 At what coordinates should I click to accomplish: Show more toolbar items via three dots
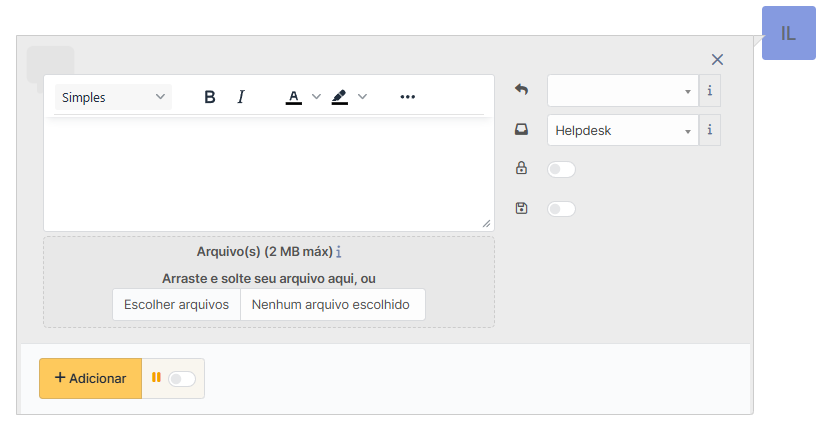point(407,97)
